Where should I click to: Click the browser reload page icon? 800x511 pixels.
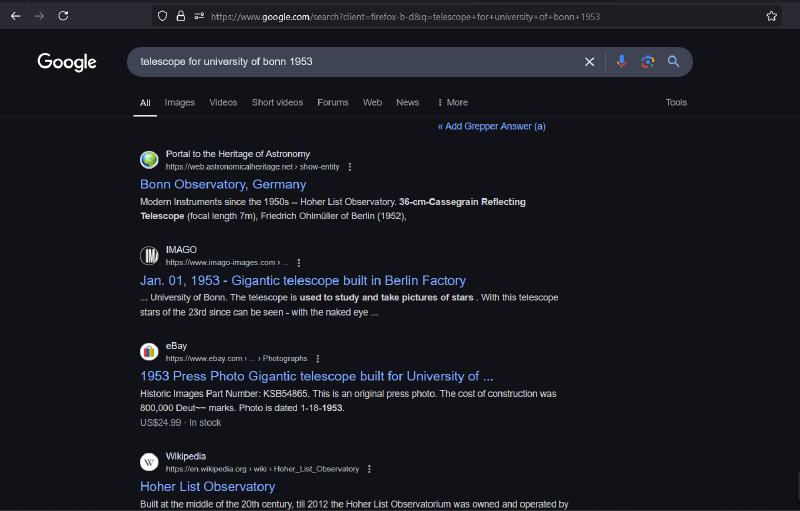coord(63,16)
